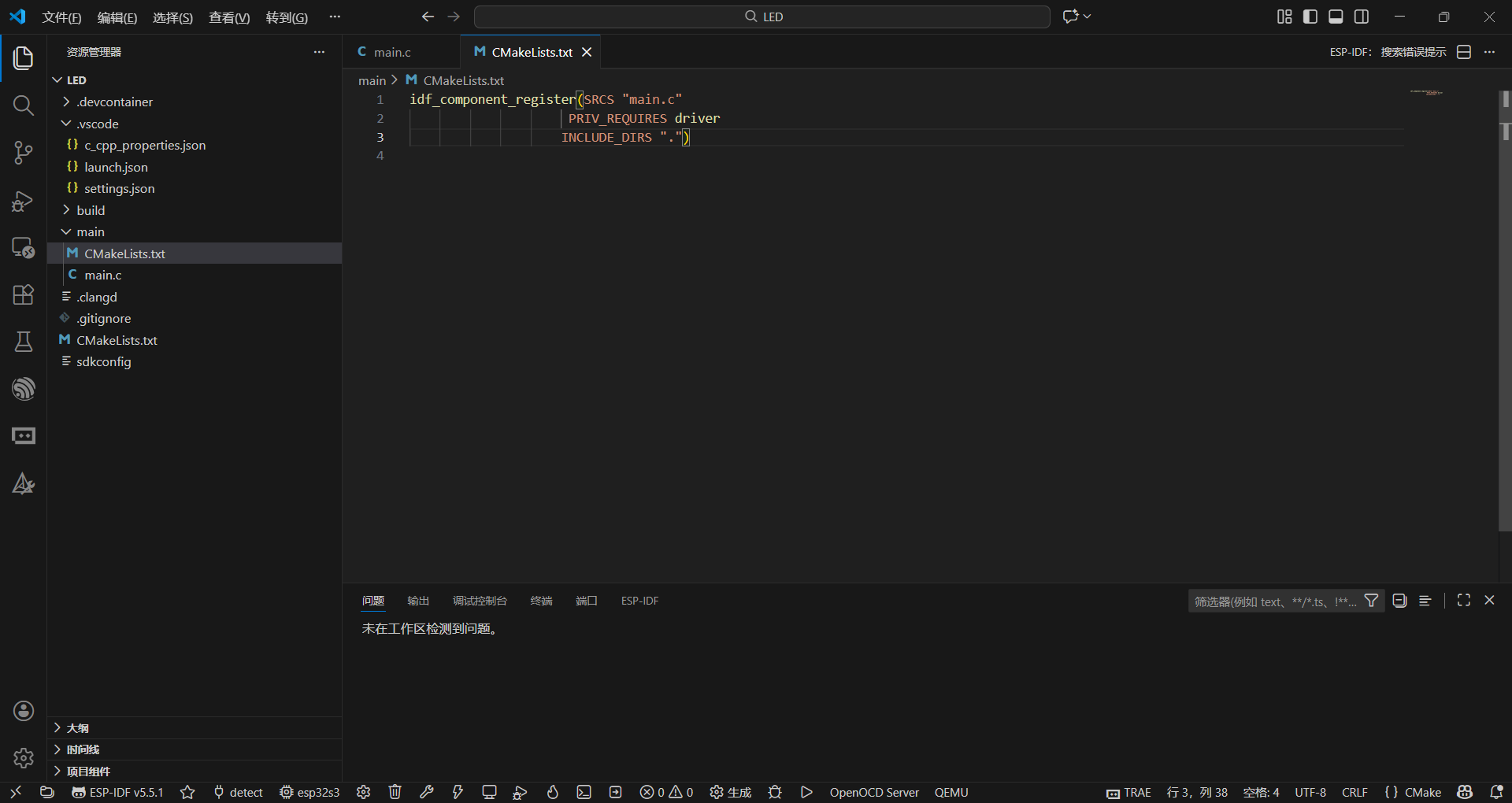Image resolution: width=1512 pixels, height=803 pixels.
Task: Click the errors and warnings count
Action: click(666, 792)
